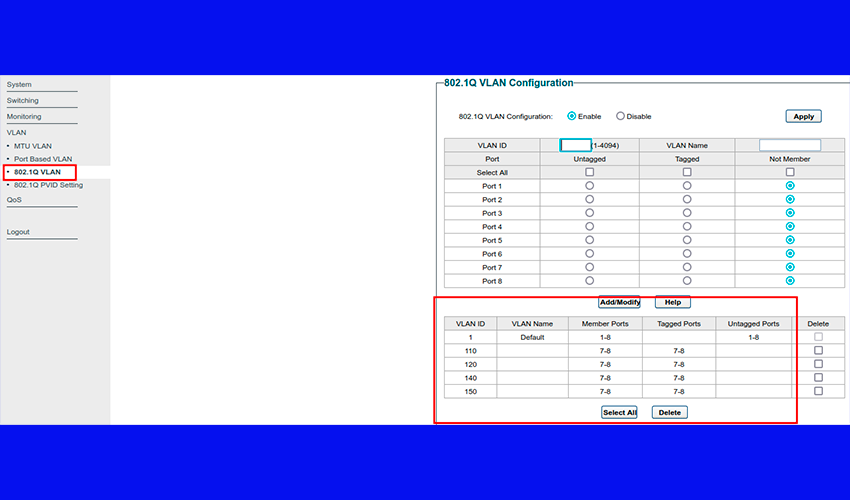Set Port 8 to Not Member

[790, 280]
